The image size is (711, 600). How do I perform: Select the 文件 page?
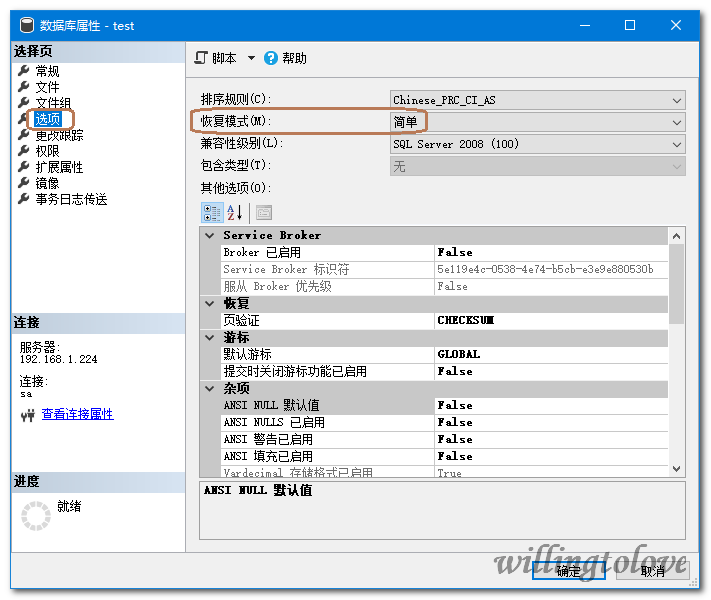pyautogui.click(x=47, y=87)
